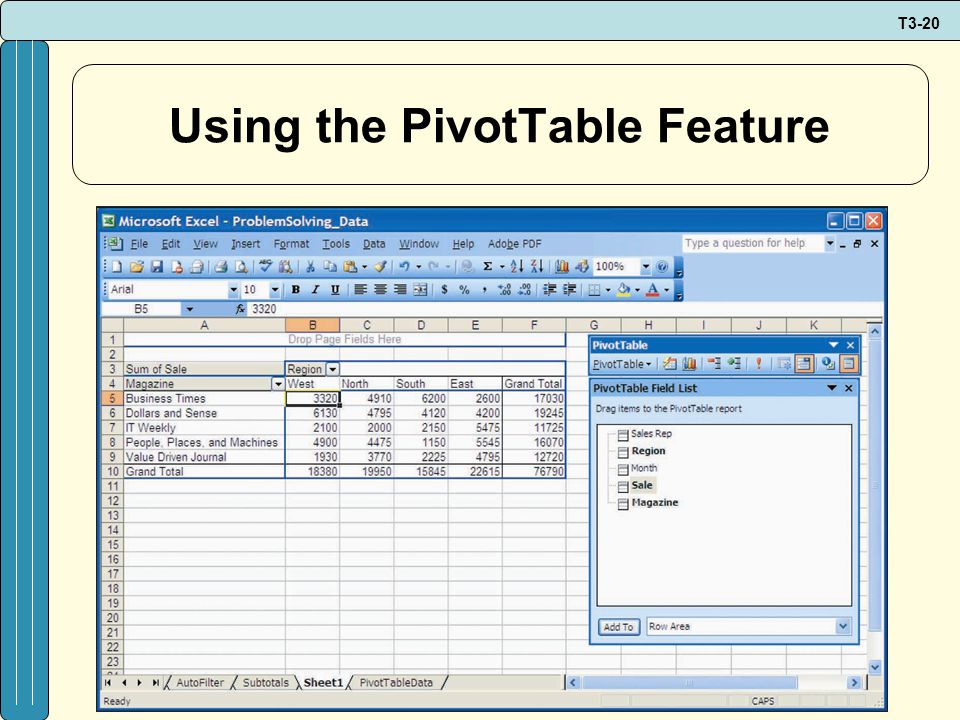960x720 pixels.
Task: Click the AutoSum sigma icon
Action: pyautogui.click(x=487, y=267)
